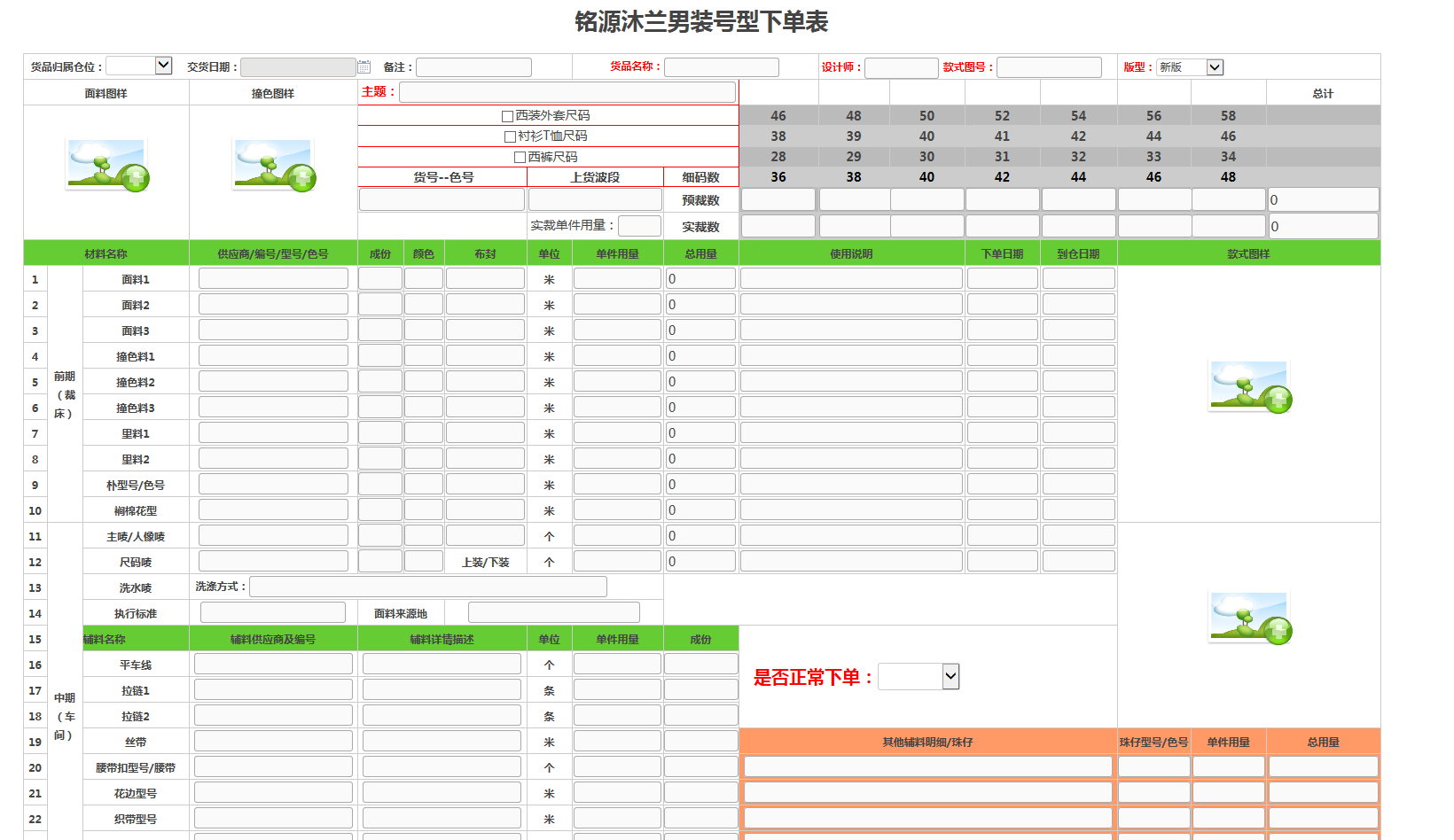
Task: Click the 撞色图样 image upload icon
Action: click(x=274, y=166)
